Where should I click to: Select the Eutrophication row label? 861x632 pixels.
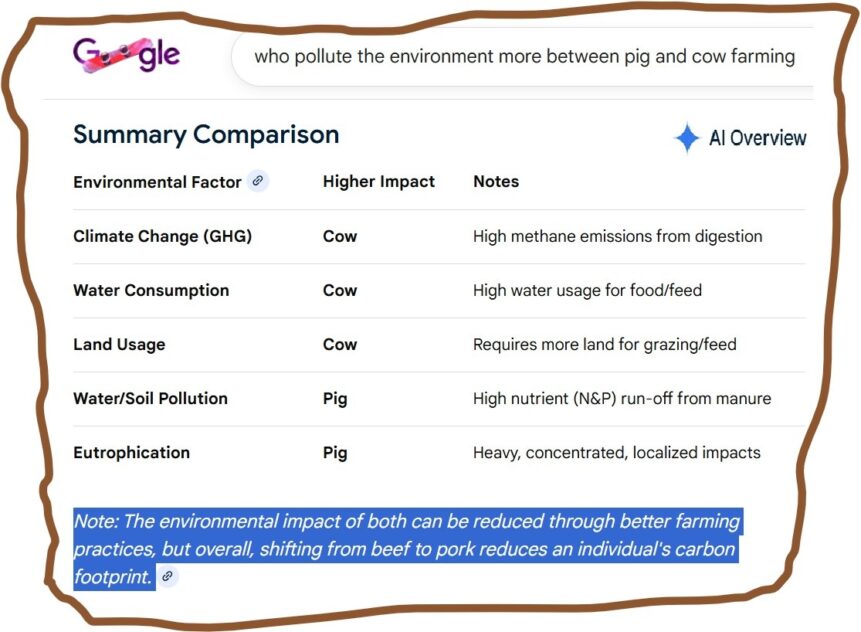[131, 453]
